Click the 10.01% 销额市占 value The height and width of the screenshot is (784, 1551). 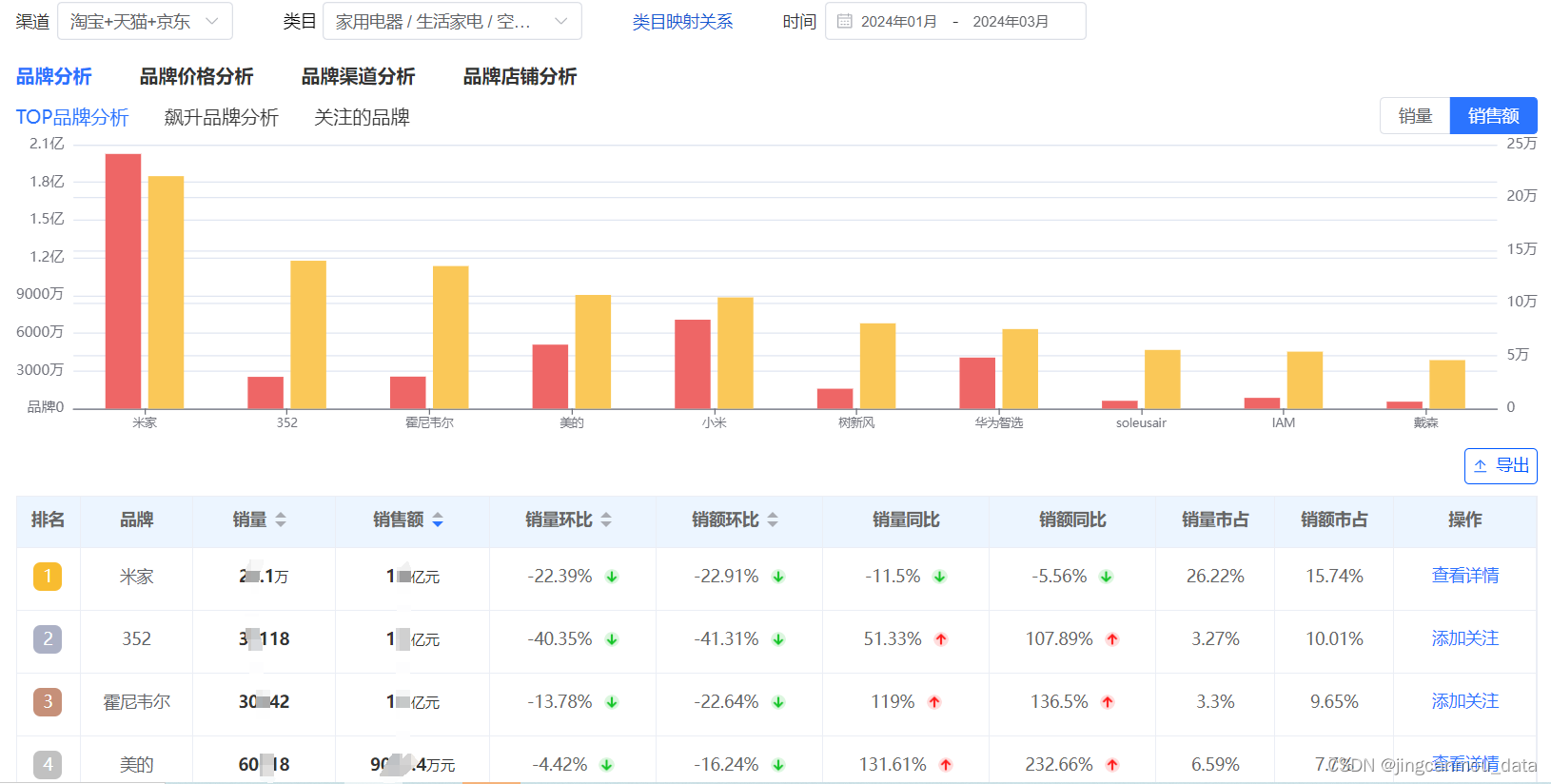(x=1334, y=639)
